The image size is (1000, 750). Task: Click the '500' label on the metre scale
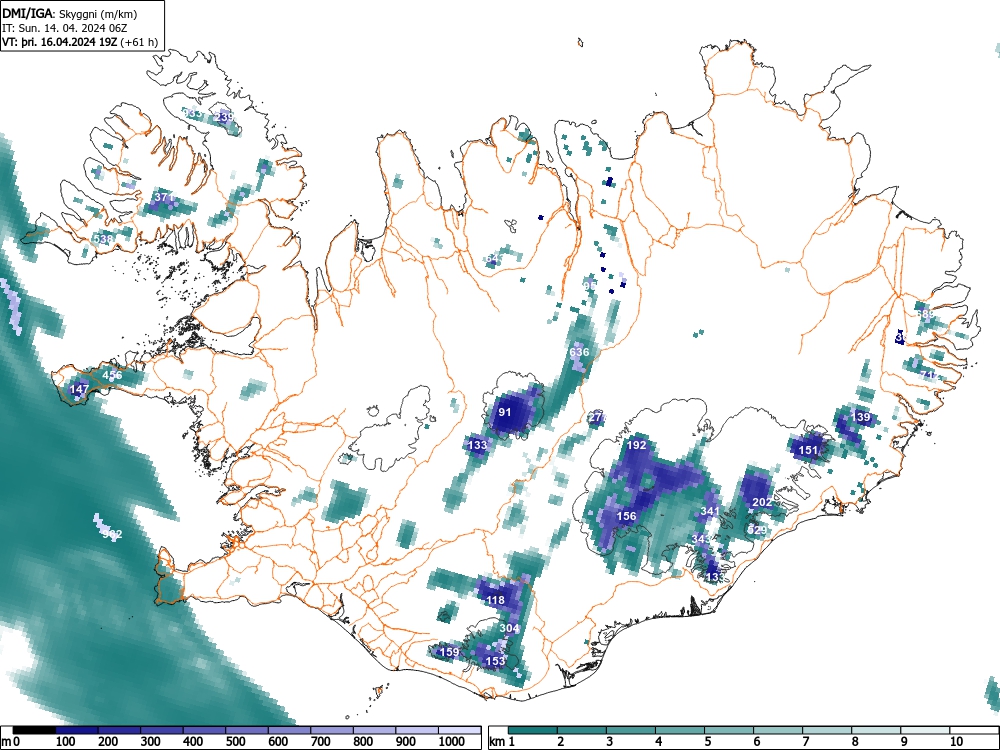[x=235, y=742]
